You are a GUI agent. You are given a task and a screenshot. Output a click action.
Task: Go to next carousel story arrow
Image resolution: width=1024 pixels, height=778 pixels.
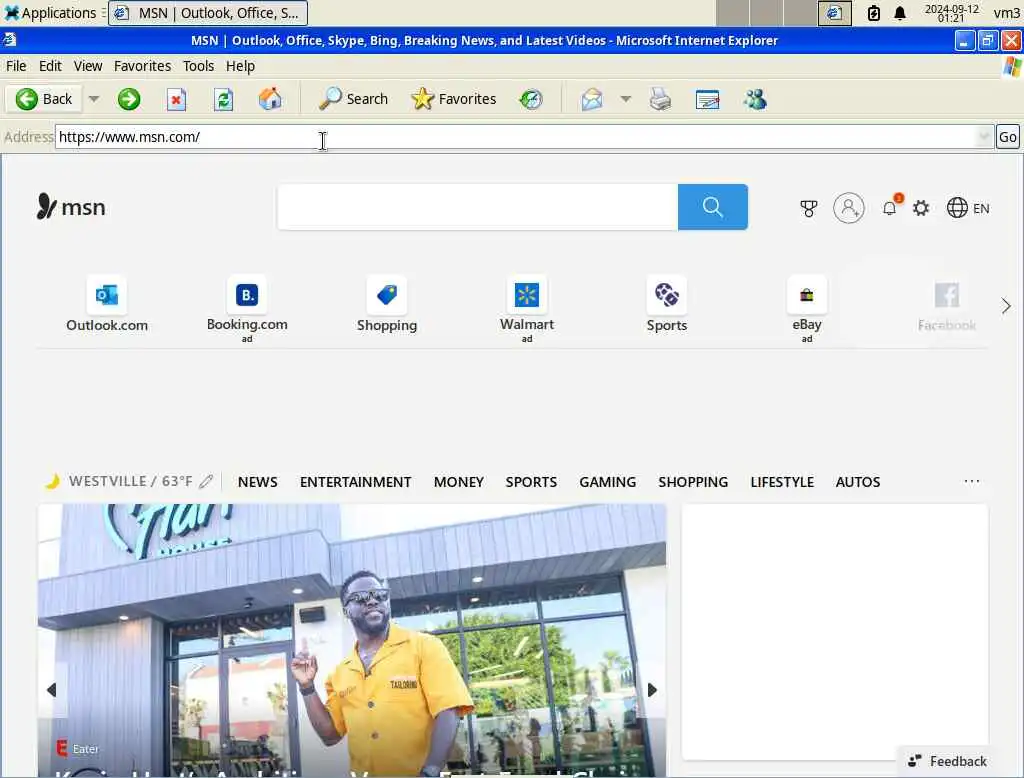[x=652, y=690]
